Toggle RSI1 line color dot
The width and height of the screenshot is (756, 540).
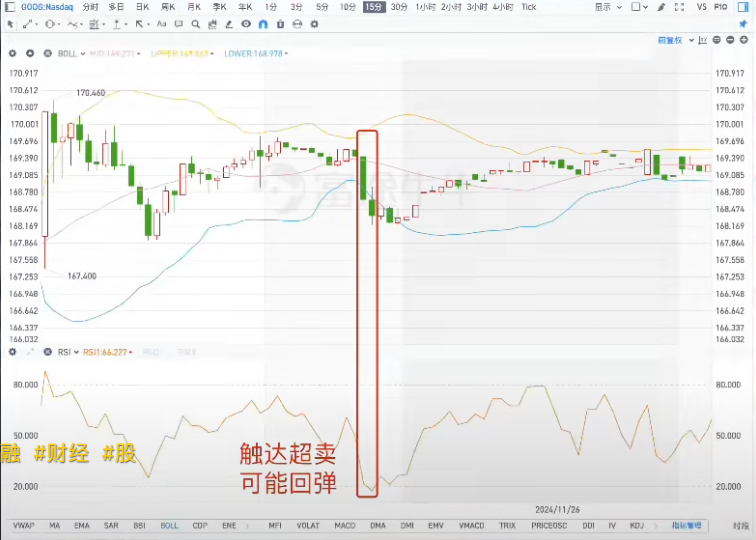[131, 352]
